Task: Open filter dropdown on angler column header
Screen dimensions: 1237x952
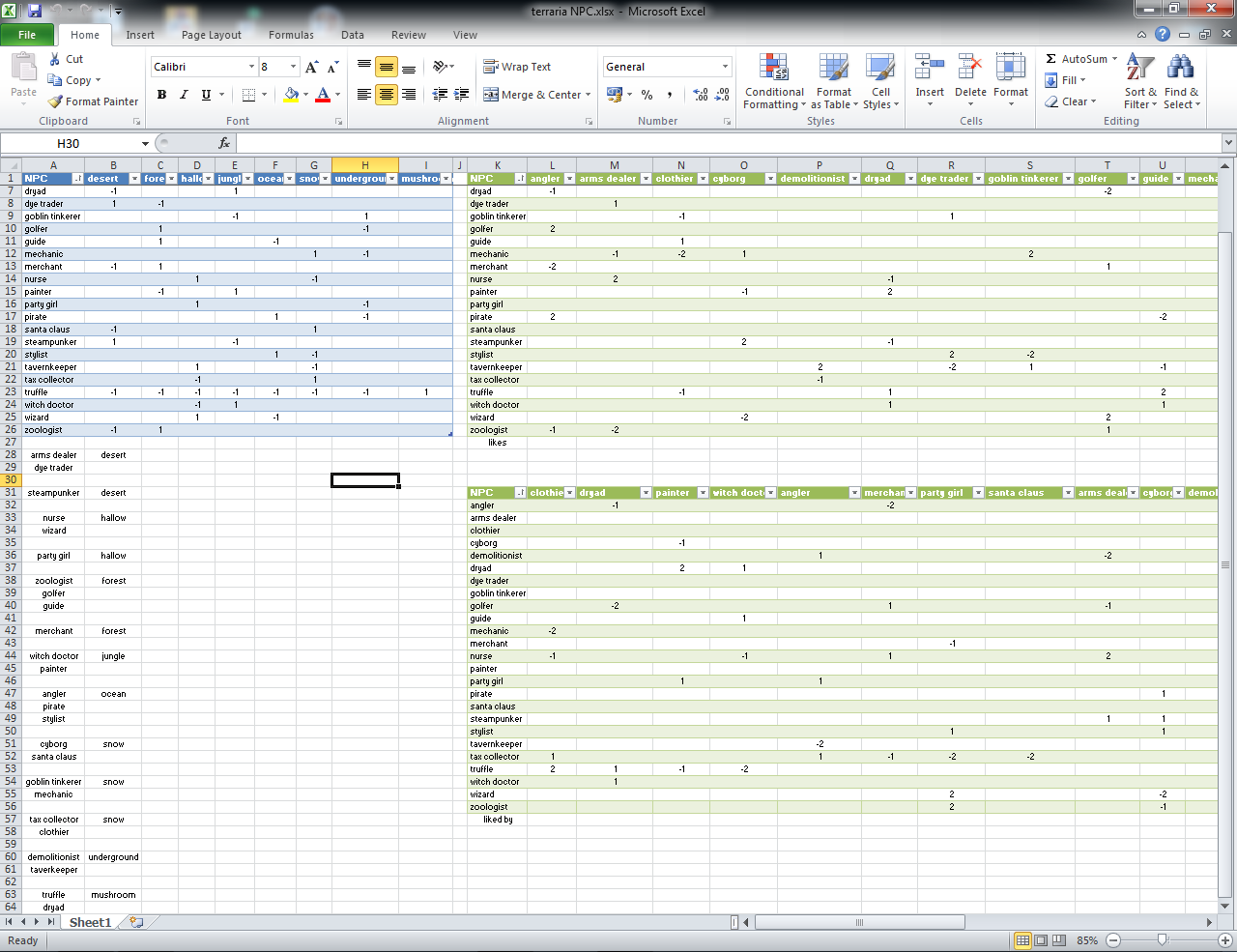Action: (x=569, y=179)
